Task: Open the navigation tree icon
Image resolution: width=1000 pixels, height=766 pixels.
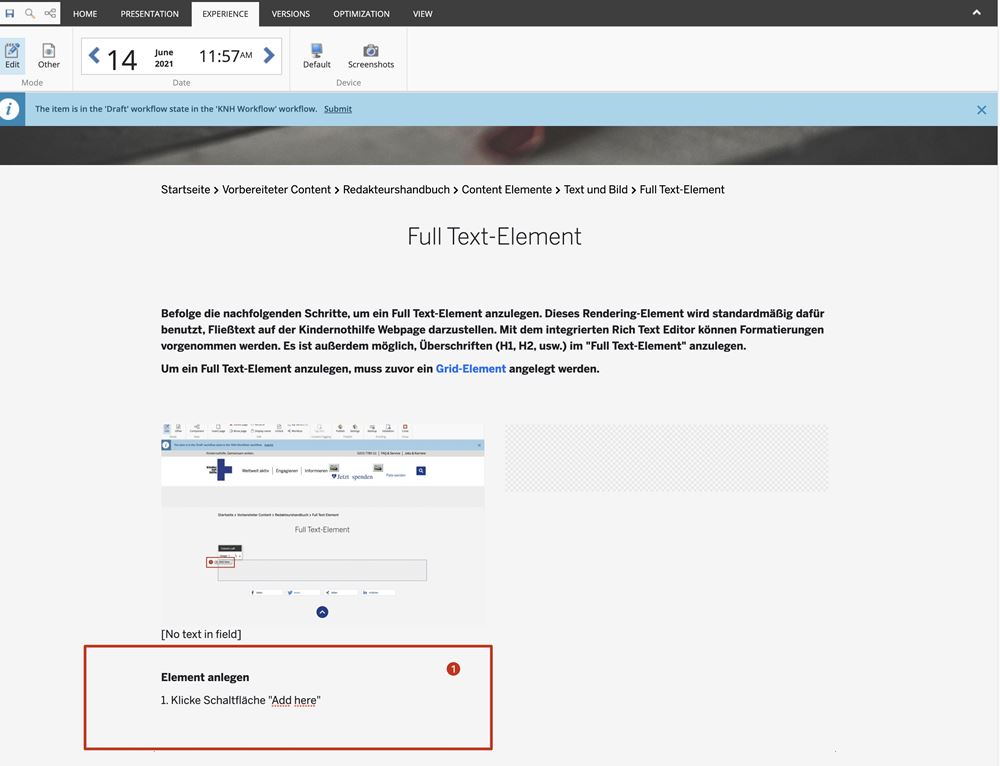Action: [50, 13]
